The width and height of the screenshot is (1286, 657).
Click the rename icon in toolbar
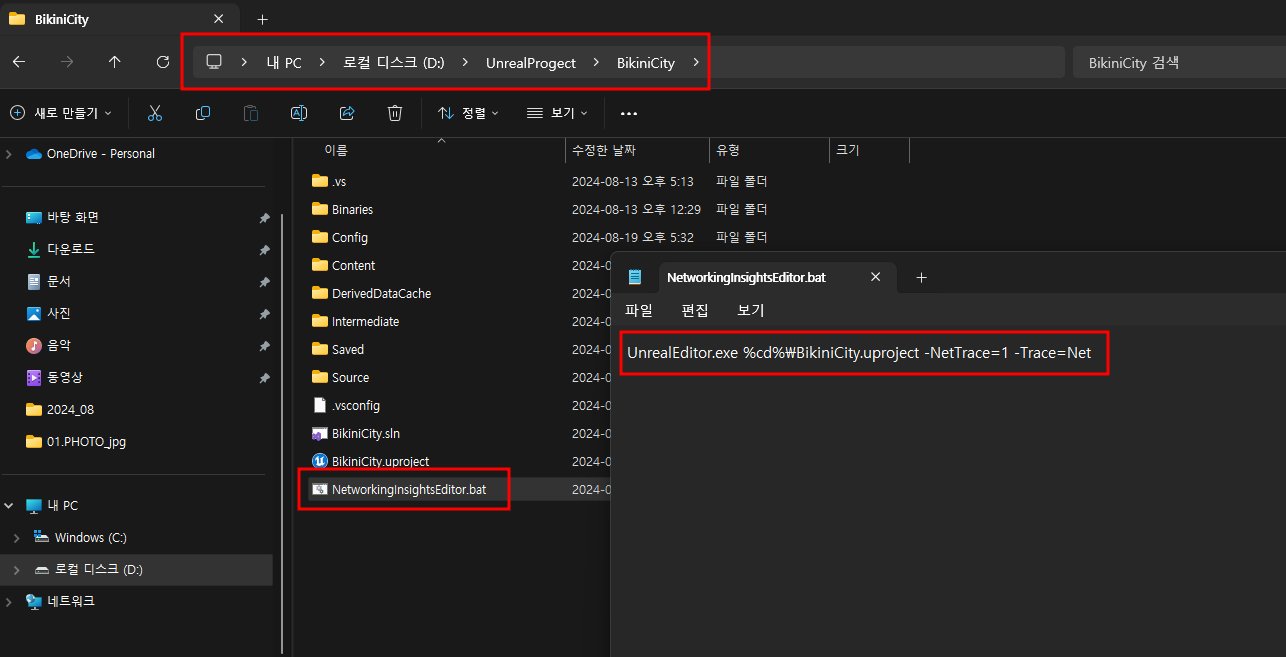click(x=299, y=113)
